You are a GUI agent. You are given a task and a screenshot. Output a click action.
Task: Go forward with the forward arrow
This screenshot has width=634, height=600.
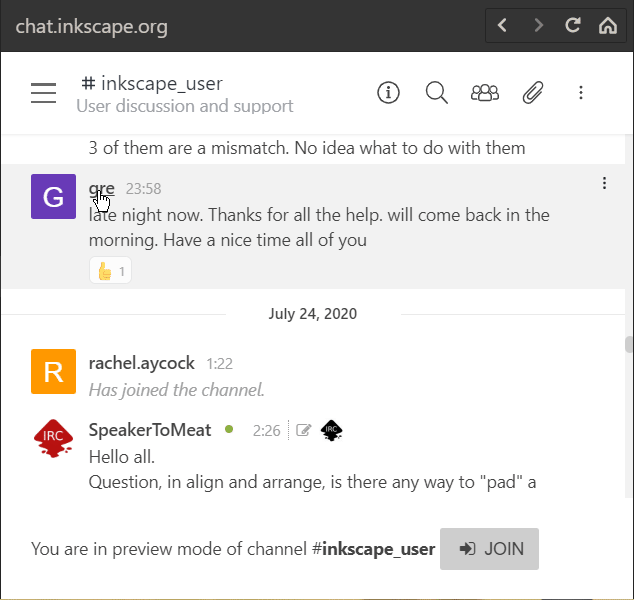pyautogui.click(x=538, y=25)
